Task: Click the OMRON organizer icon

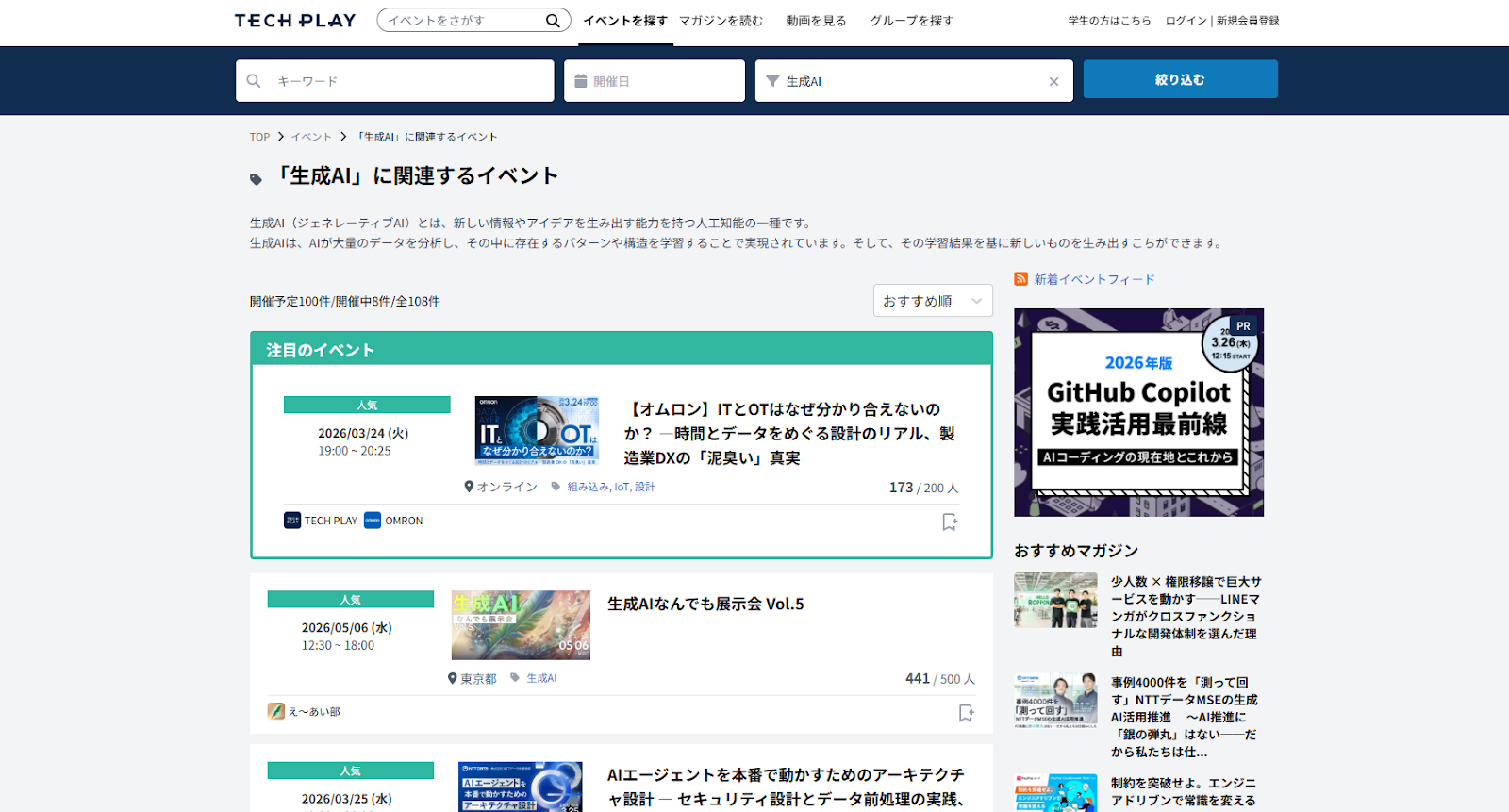Action: click(x=373, y=521)
